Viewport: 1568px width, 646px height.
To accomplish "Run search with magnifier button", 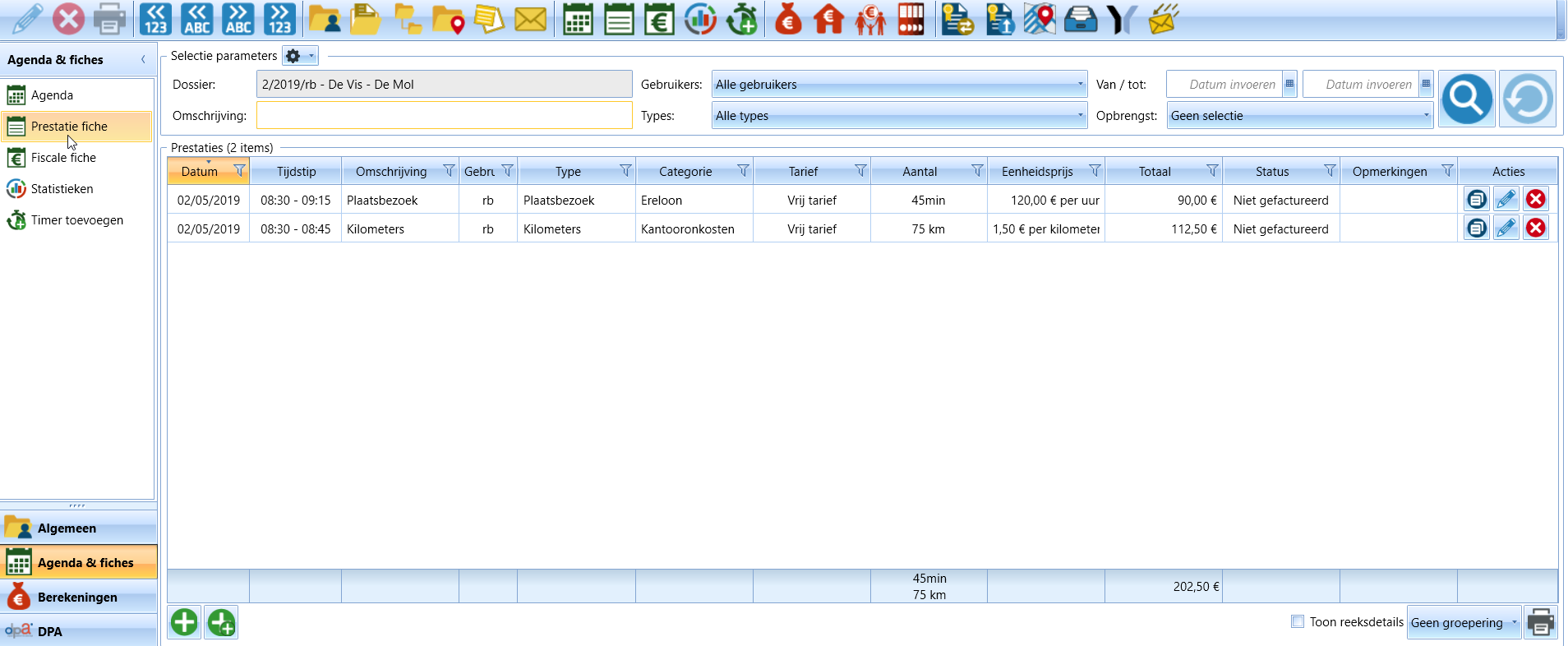I will [1467, 99].
